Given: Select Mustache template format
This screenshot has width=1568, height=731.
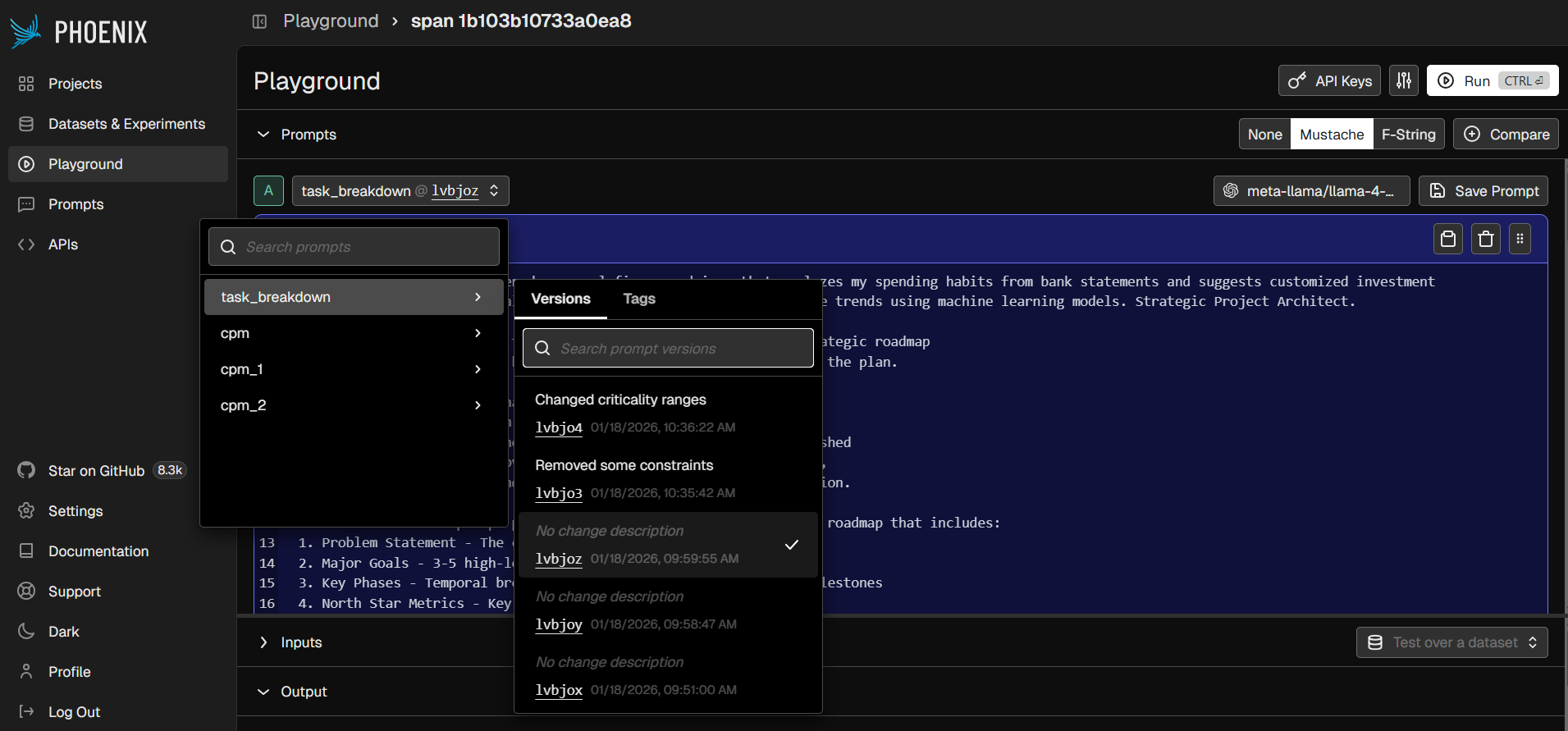Looking at the screenshot, I should [1332, 135].
